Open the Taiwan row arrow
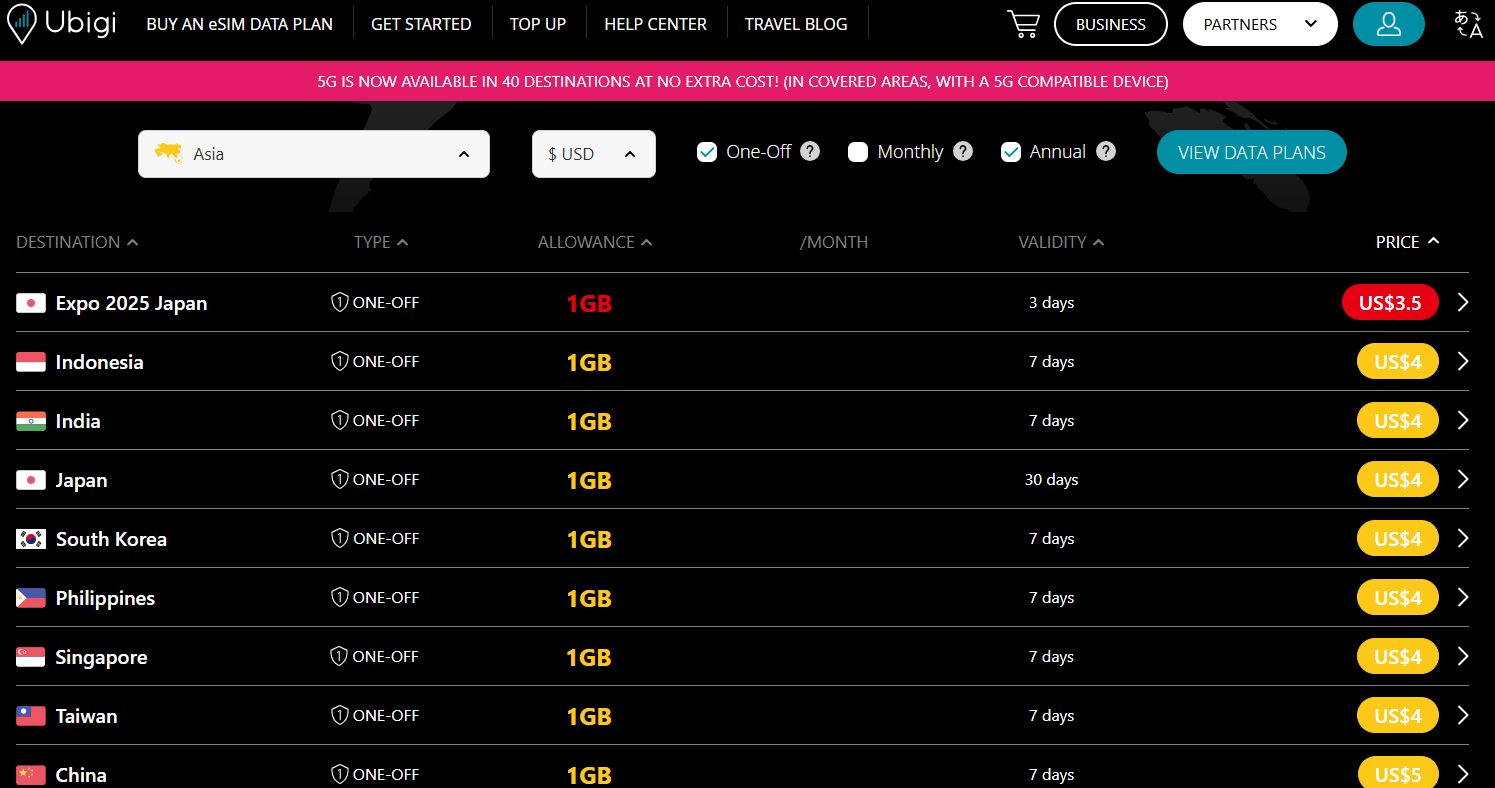This screenshot has width=1495, height=788. pos(1463,715)
